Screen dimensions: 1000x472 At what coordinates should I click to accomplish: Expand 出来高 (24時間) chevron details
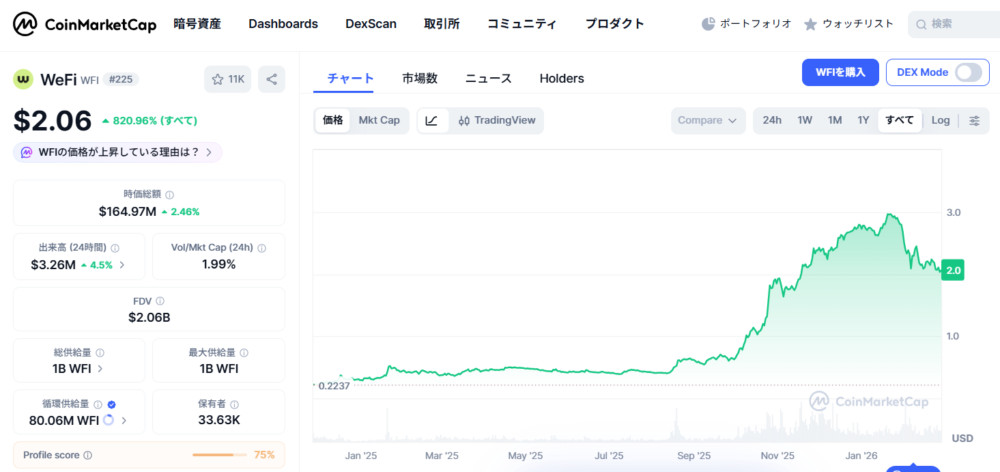pos(122,265)
